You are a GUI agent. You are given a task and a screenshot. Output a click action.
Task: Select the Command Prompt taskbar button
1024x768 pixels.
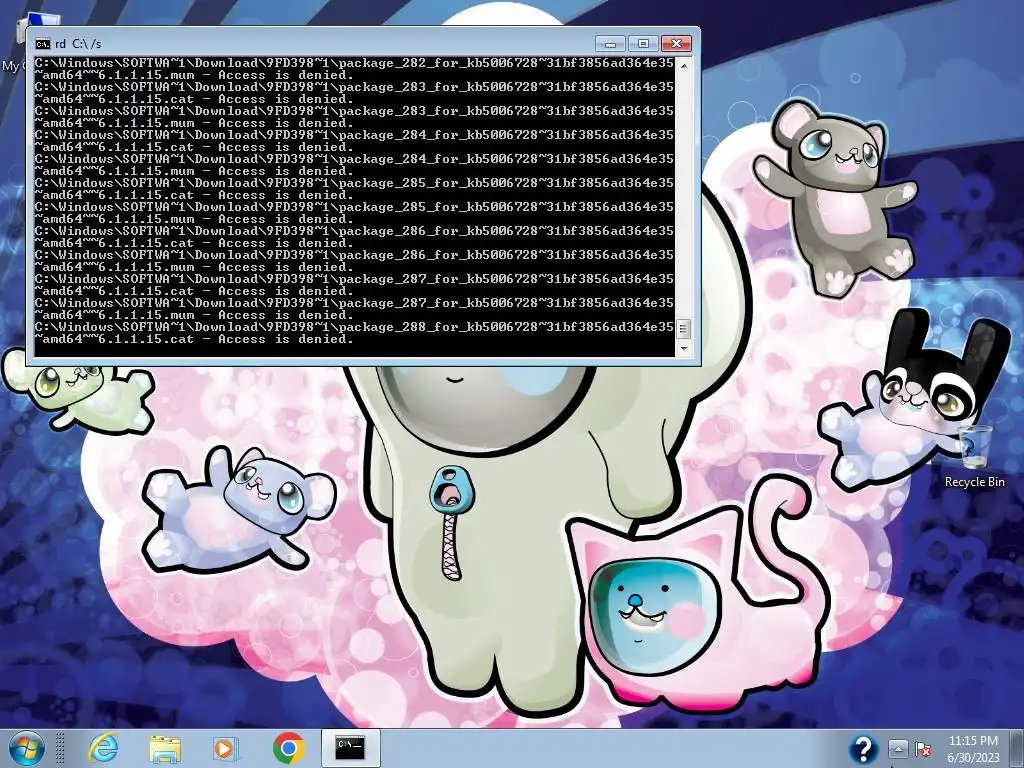(351, 748)
